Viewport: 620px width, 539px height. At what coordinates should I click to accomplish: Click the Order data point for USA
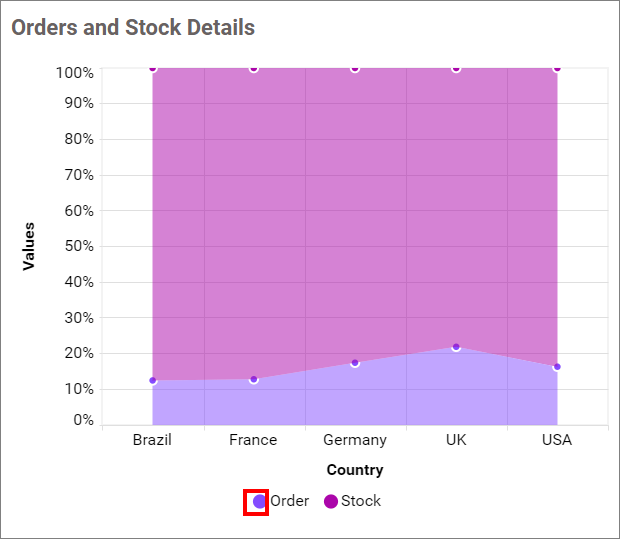point(557,367)
